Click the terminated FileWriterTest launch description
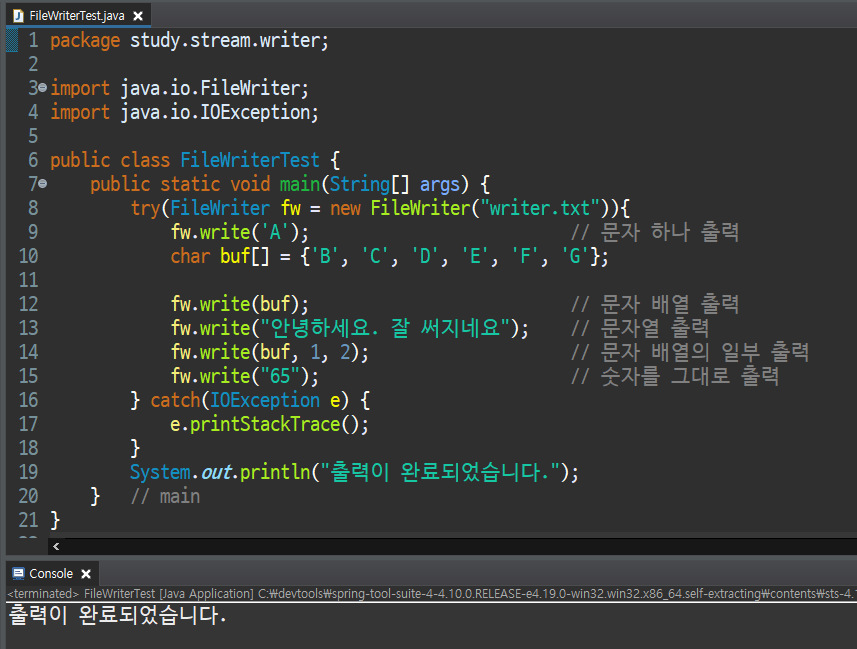Screen dimensions: 857x649 pos(432,594)
